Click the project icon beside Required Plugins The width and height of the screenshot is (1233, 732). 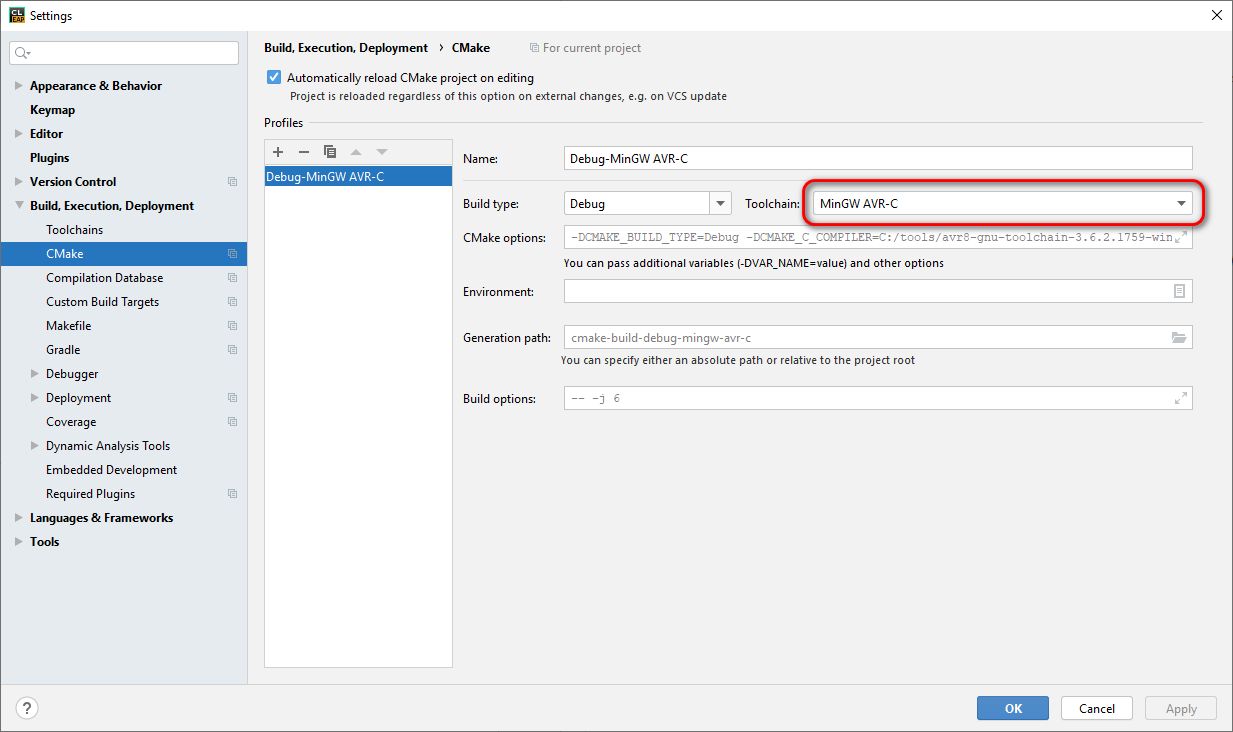coord(232,494)
